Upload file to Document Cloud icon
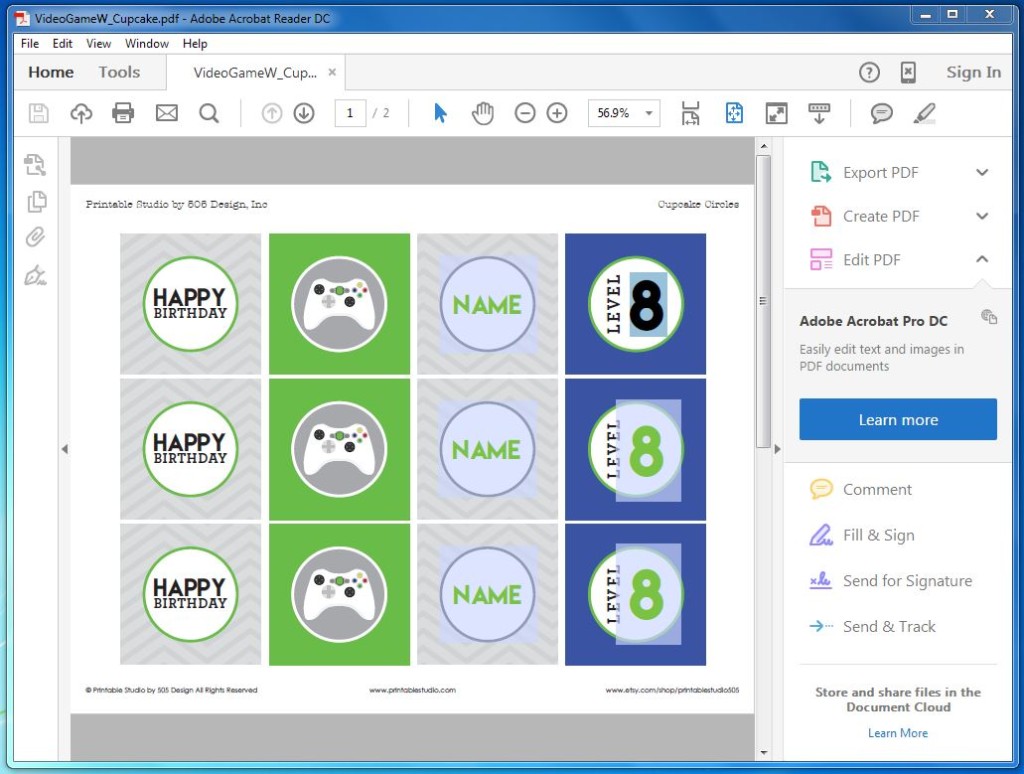This screenshot has width=1024, height=774. [81, 113]
